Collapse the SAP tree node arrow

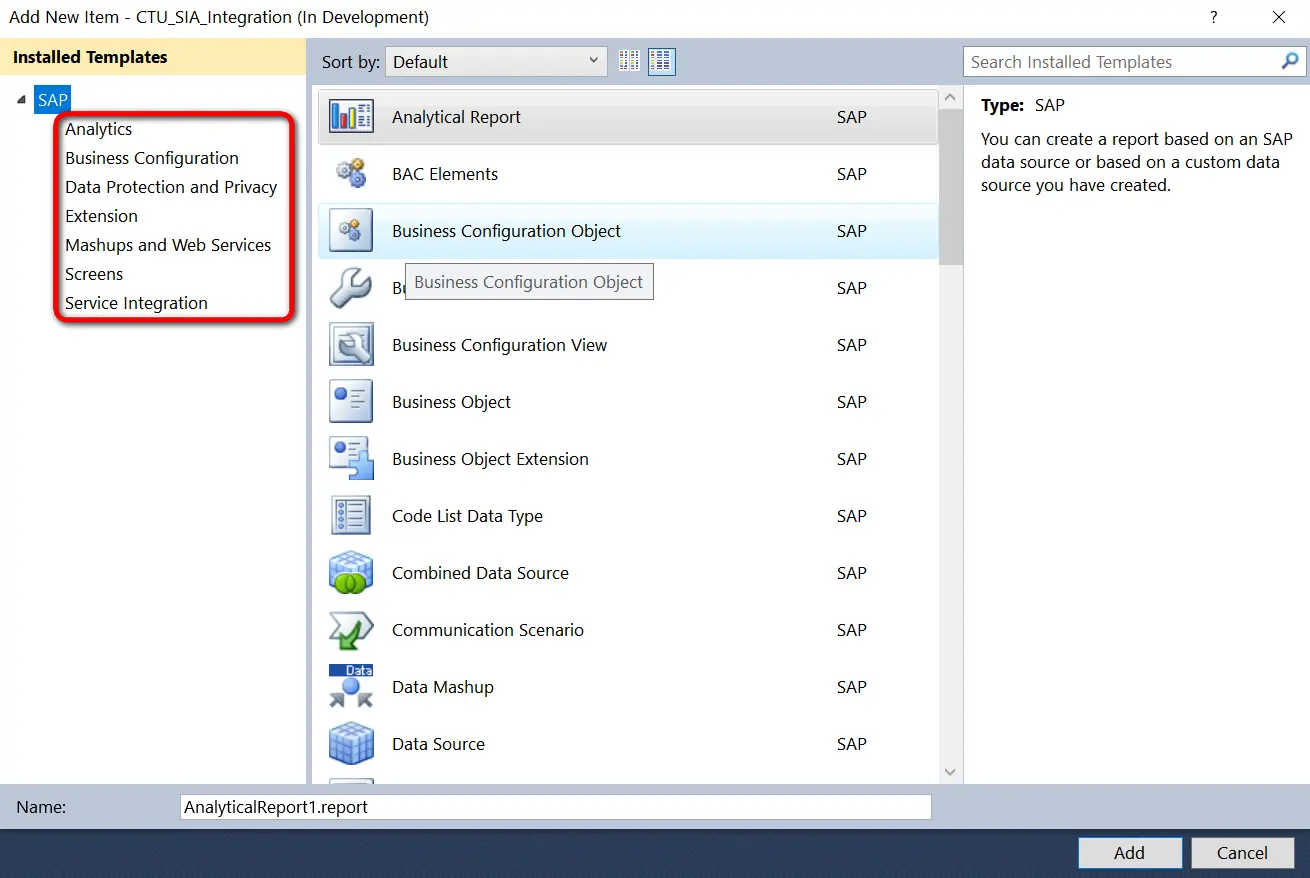pyautogui.click(x=22, y=99)
